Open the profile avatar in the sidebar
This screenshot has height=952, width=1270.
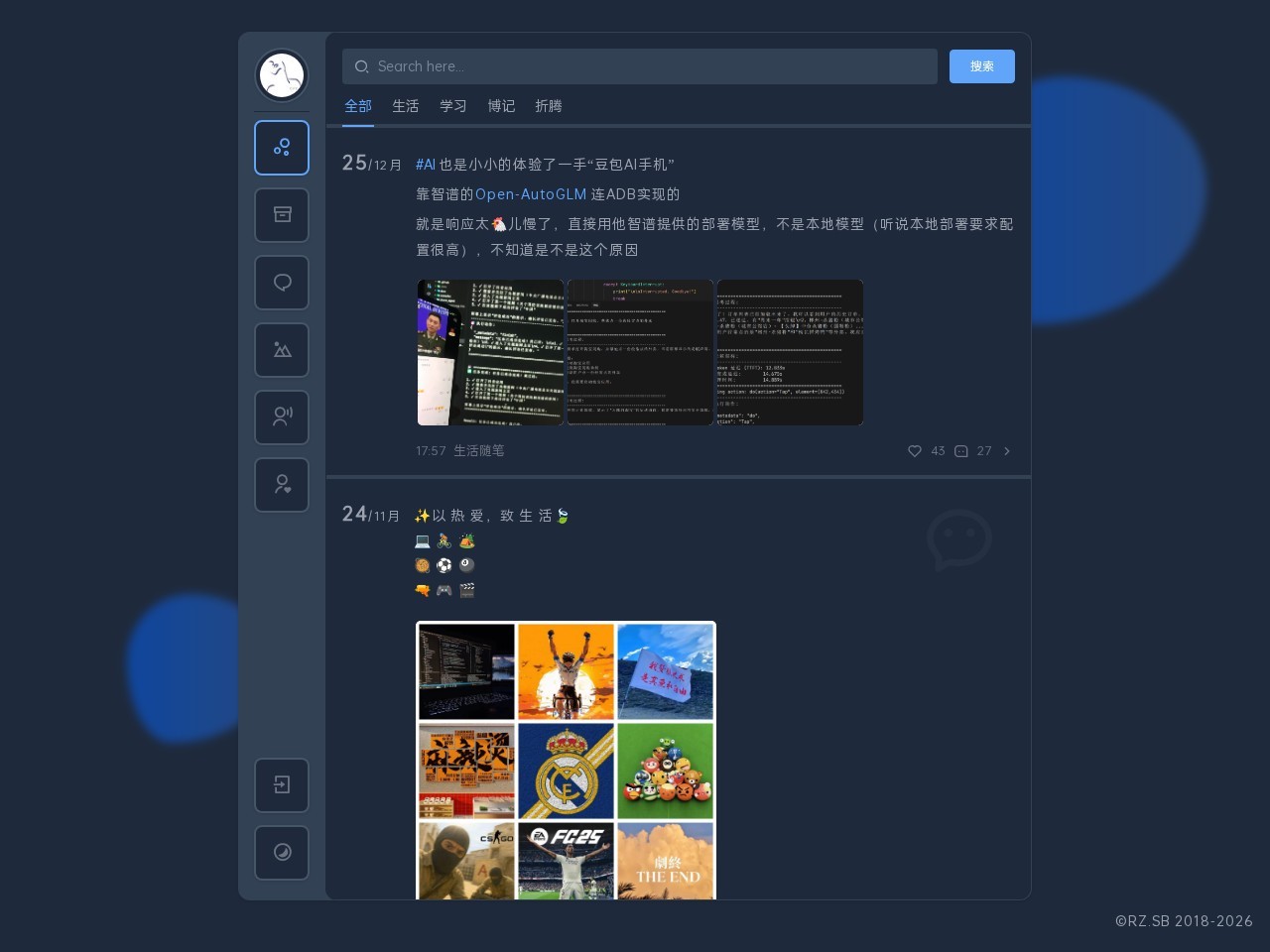[282, 75]
